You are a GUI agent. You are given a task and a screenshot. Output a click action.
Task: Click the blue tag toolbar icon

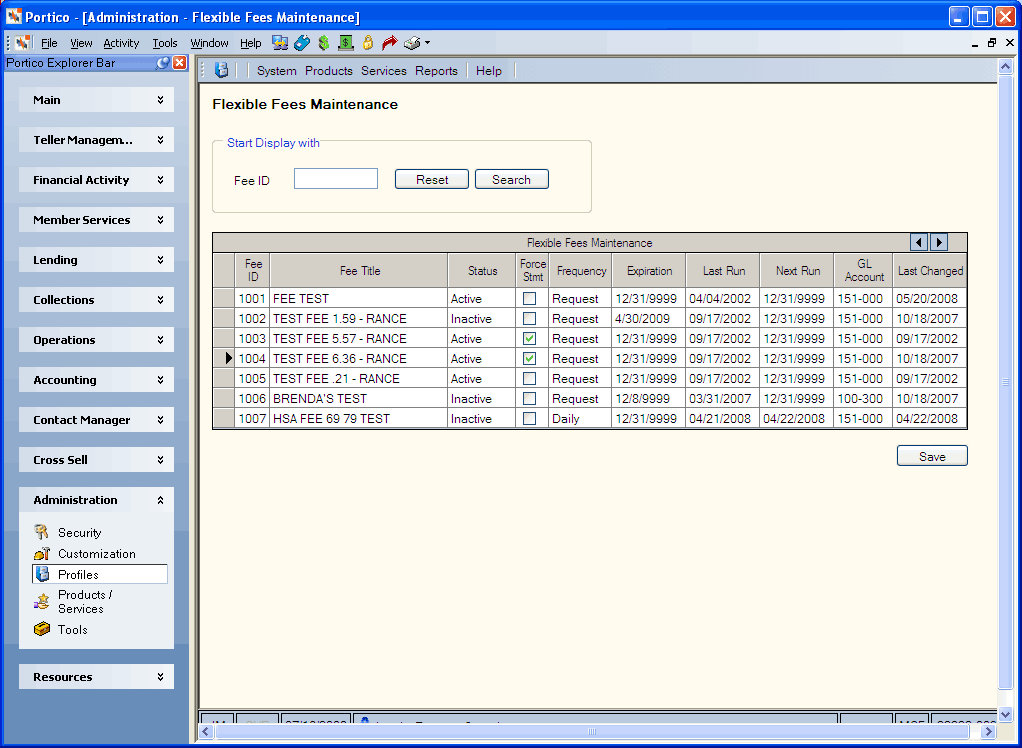pos(302,43)
